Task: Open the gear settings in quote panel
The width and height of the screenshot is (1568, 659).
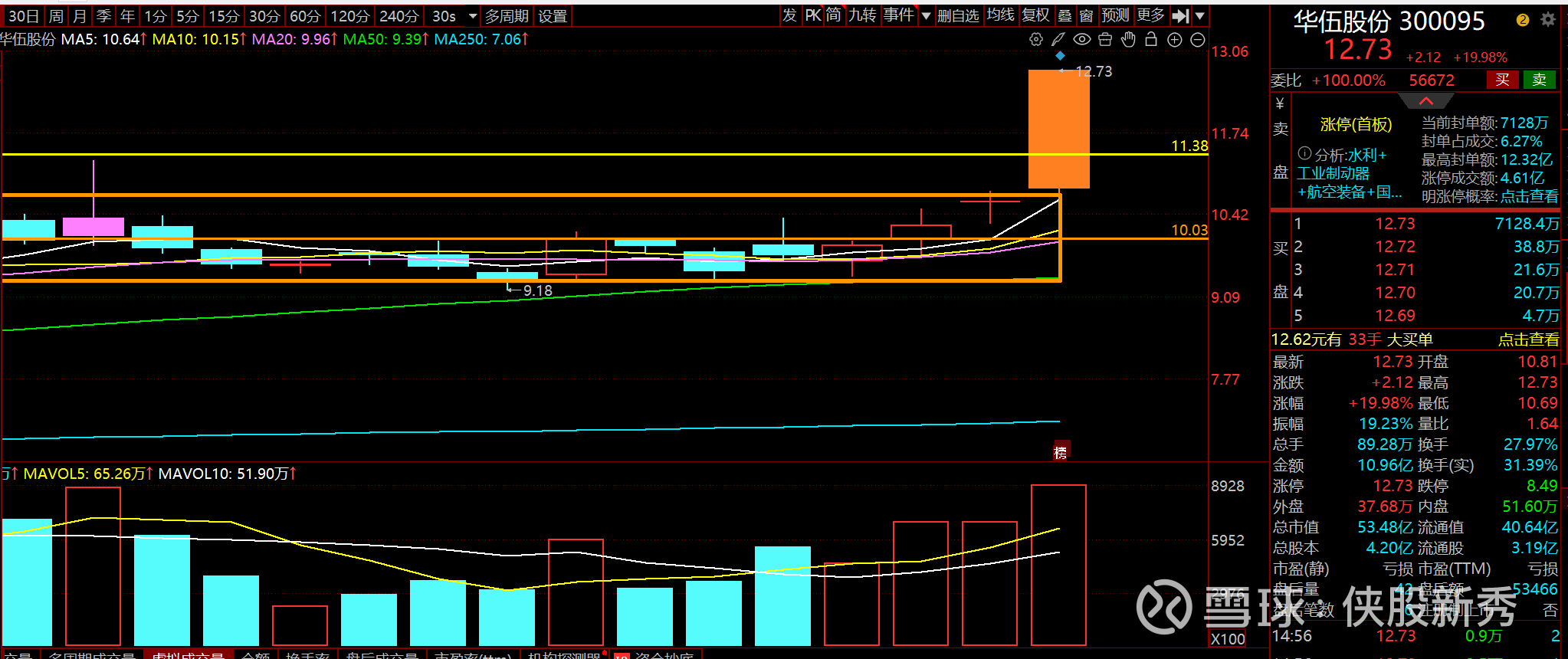Action: (x=1548, y=20)
